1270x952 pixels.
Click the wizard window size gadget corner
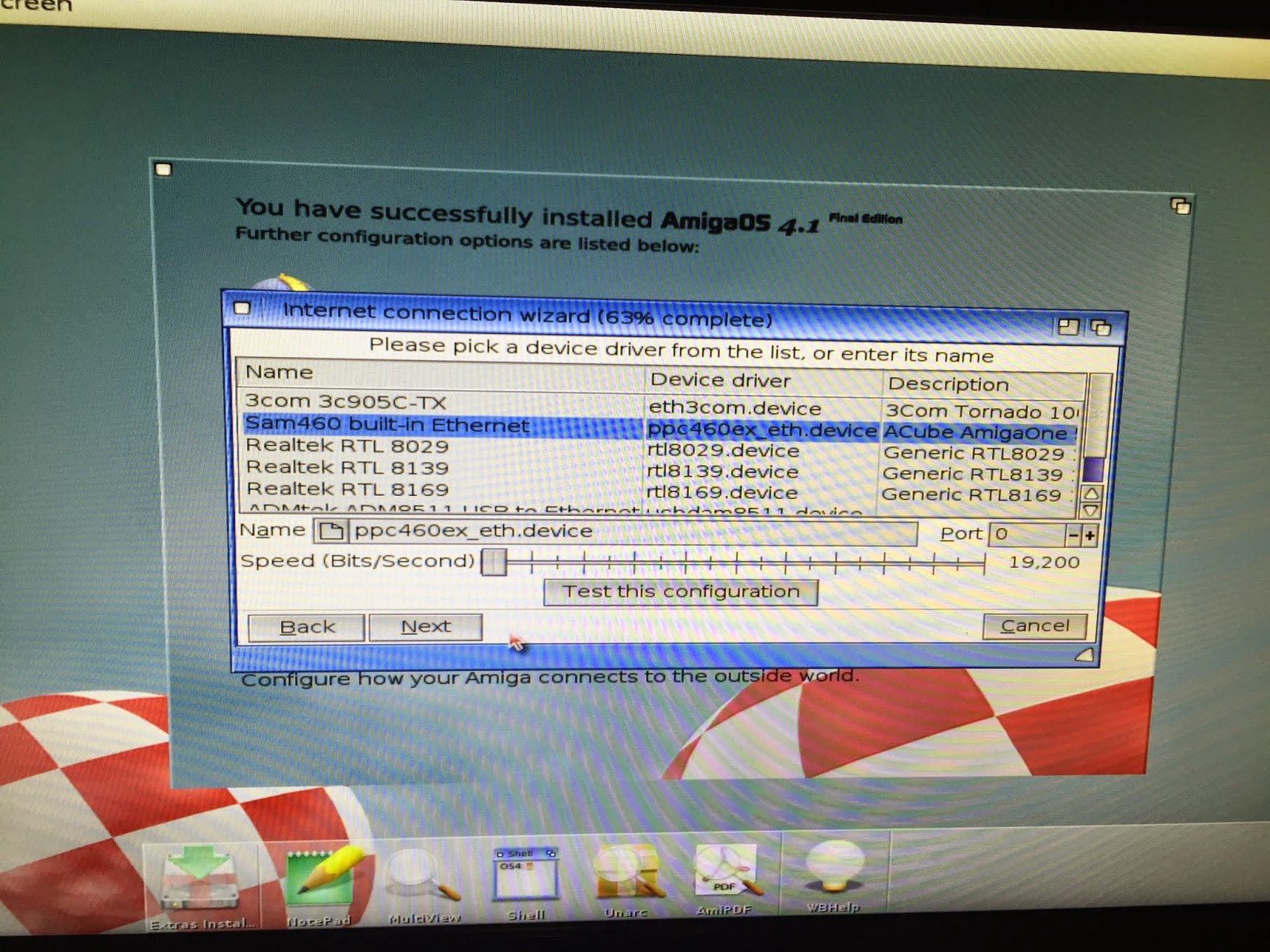[x=1084, y=655]
